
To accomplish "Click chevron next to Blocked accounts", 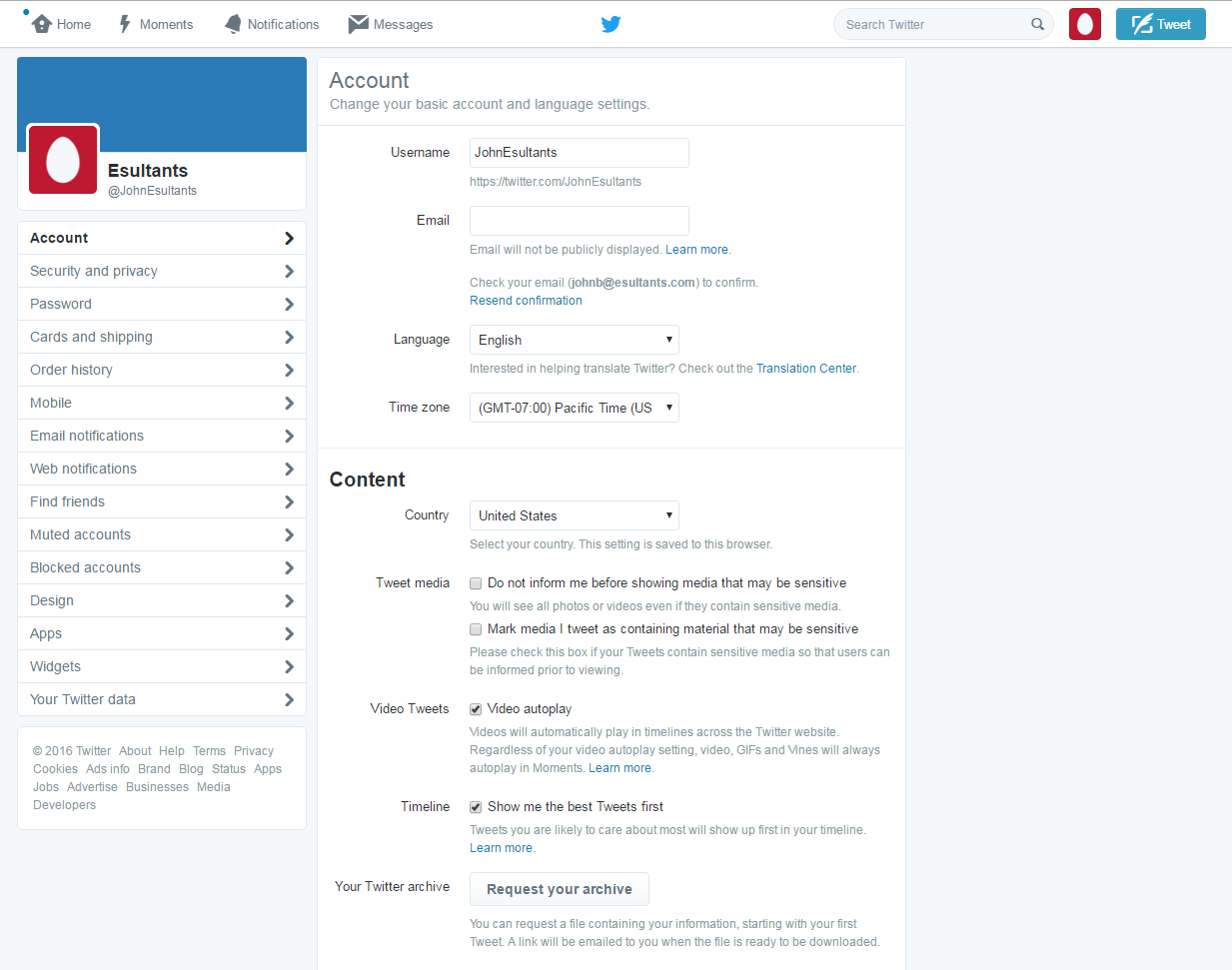I will click(289, 567).
